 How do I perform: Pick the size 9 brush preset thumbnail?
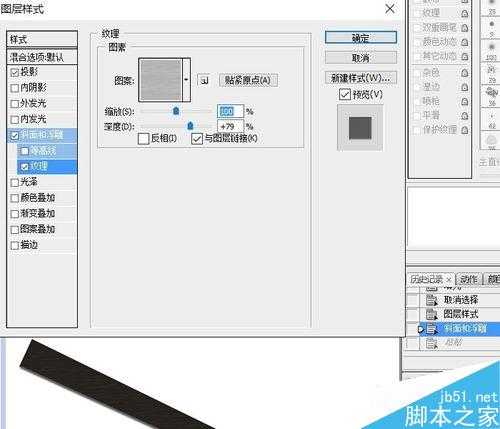pyautogui.click(x=492, y=29)
